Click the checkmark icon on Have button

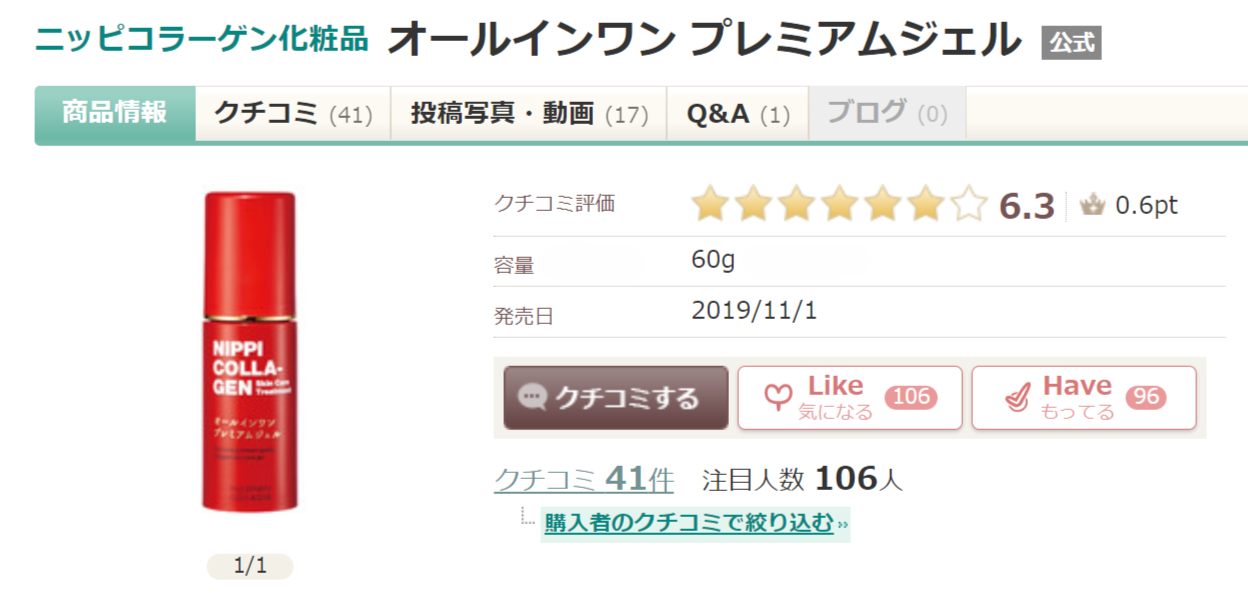[1016, 398]
